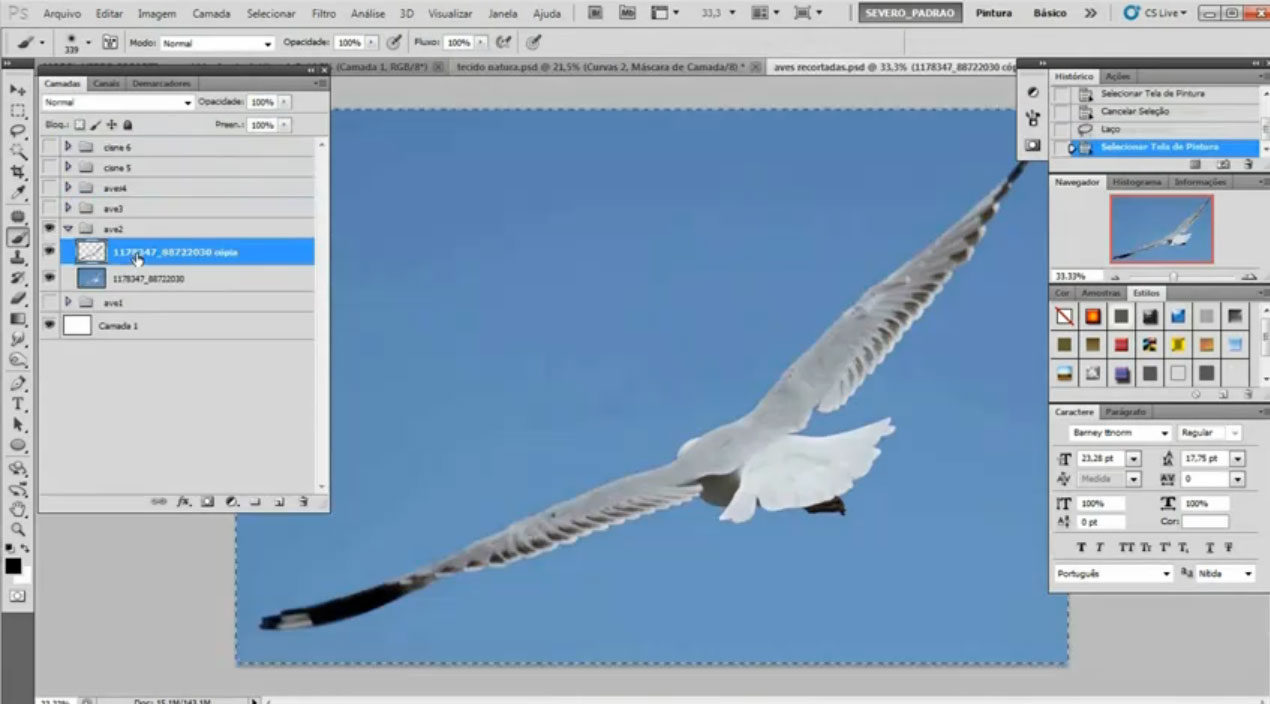Select the Pen tool

18,384
